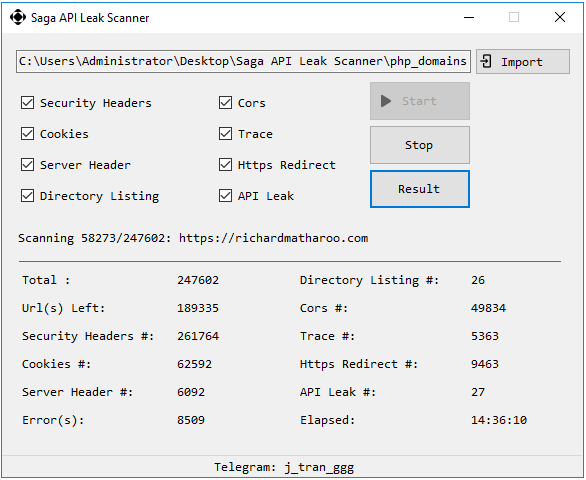Click the Cookies count 62592
Viewport: 586px width, 480px height.
point(195,364)
